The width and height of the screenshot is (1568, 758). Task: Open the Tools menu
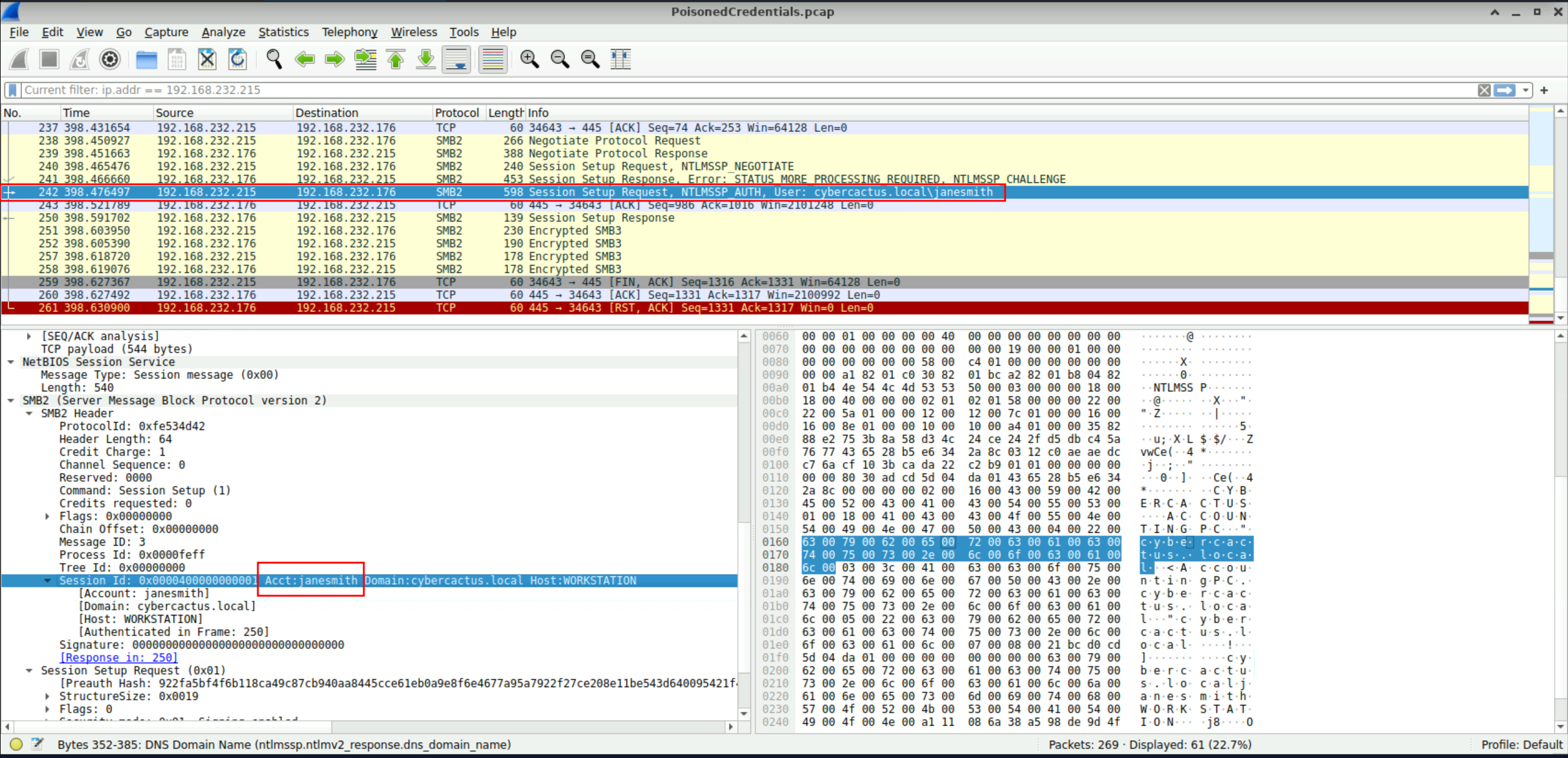coord(464,32)
